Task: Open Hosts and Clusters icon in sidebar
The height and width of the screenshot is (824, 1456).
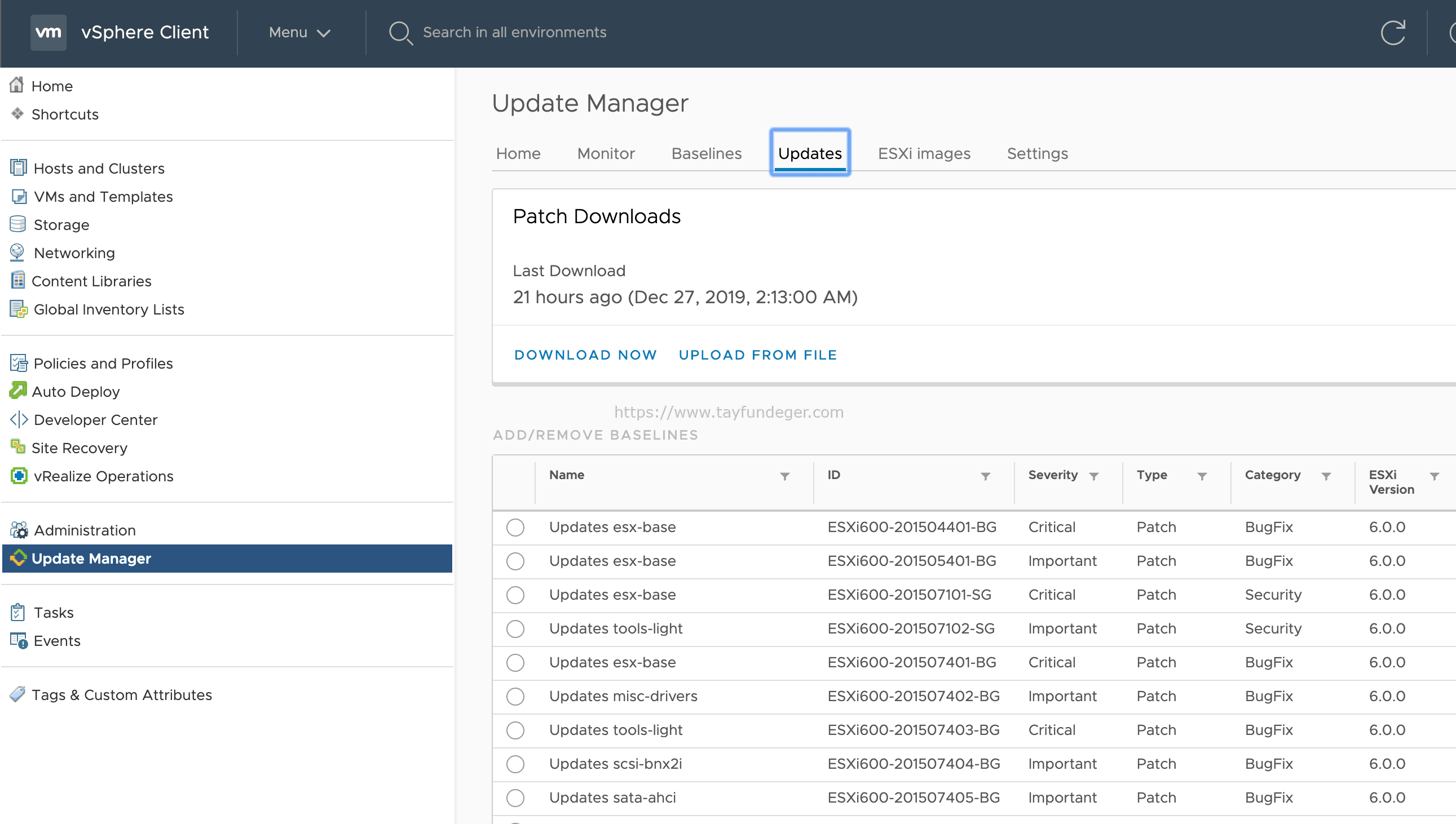Action: click(19, 168)
